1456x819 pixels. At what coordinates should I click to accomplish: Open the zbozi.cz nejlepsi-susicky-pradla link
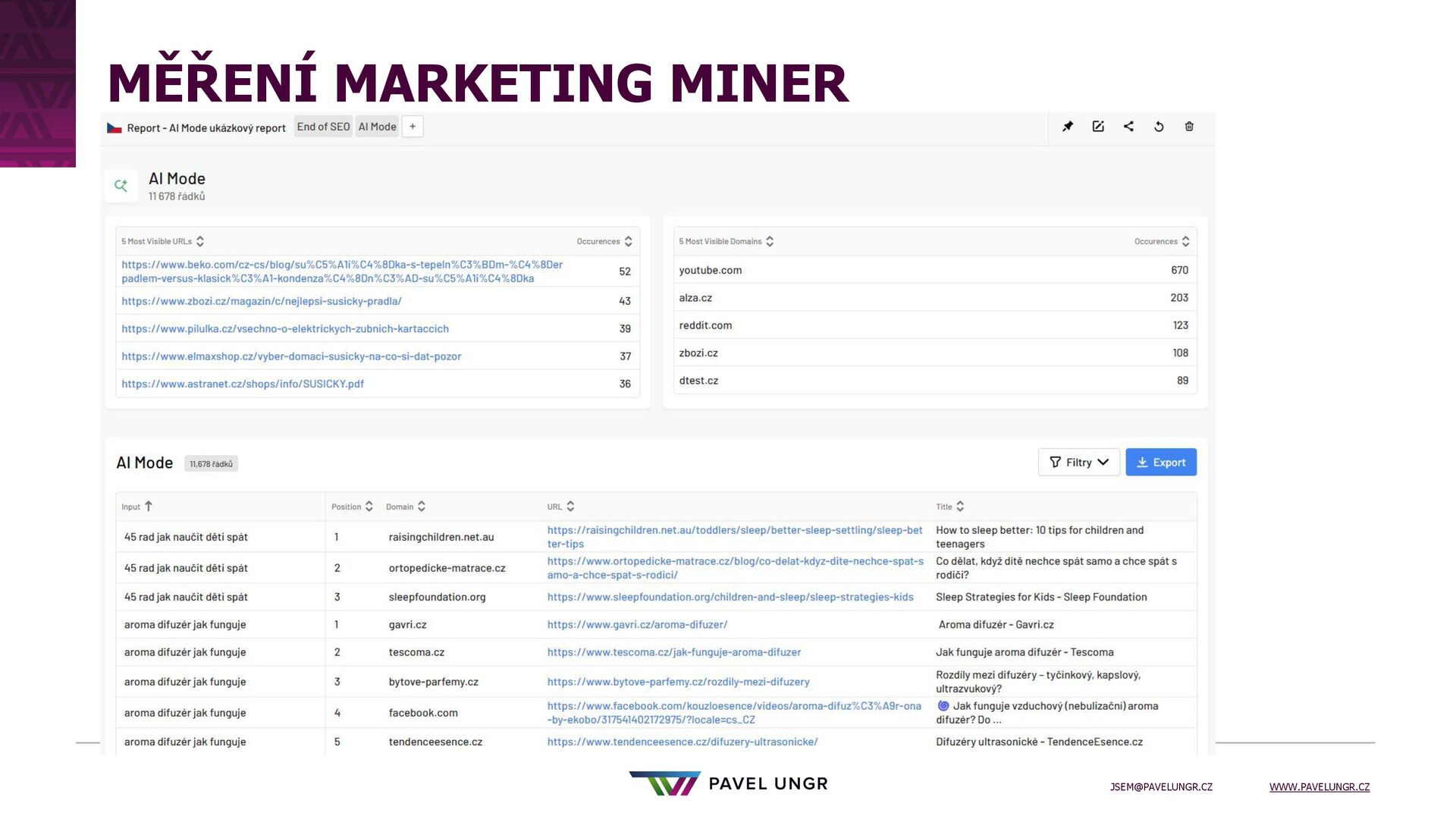pyautogui.click(x=262, y=301)
